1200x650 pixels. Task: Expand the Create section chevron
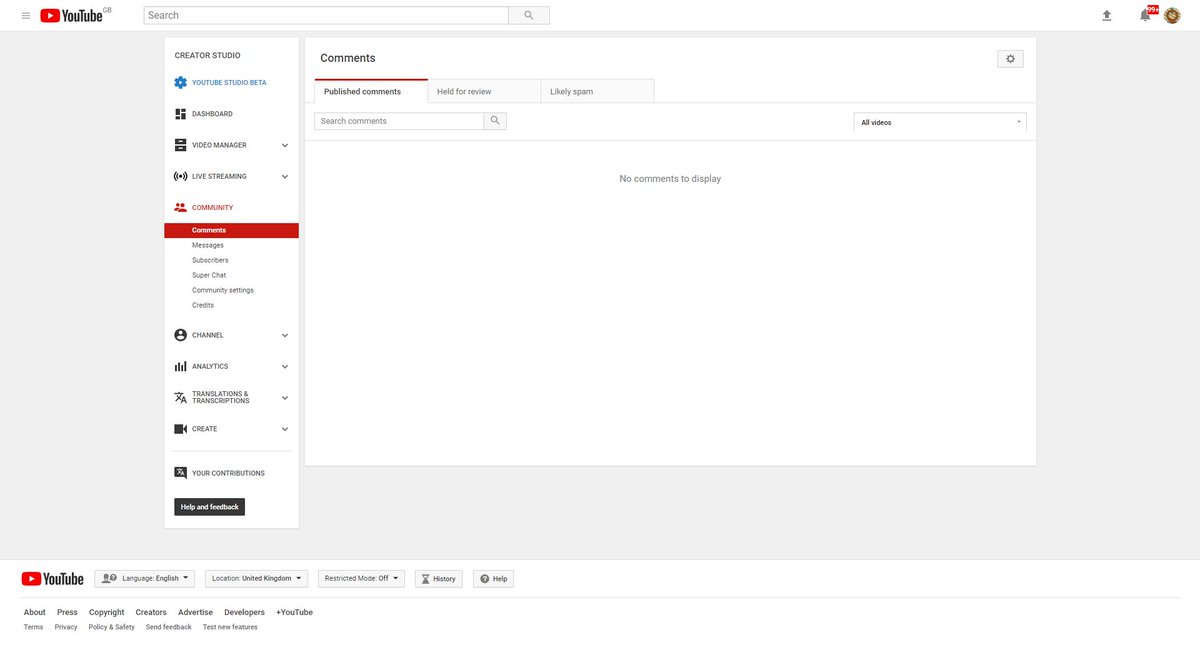pos(285,429)
